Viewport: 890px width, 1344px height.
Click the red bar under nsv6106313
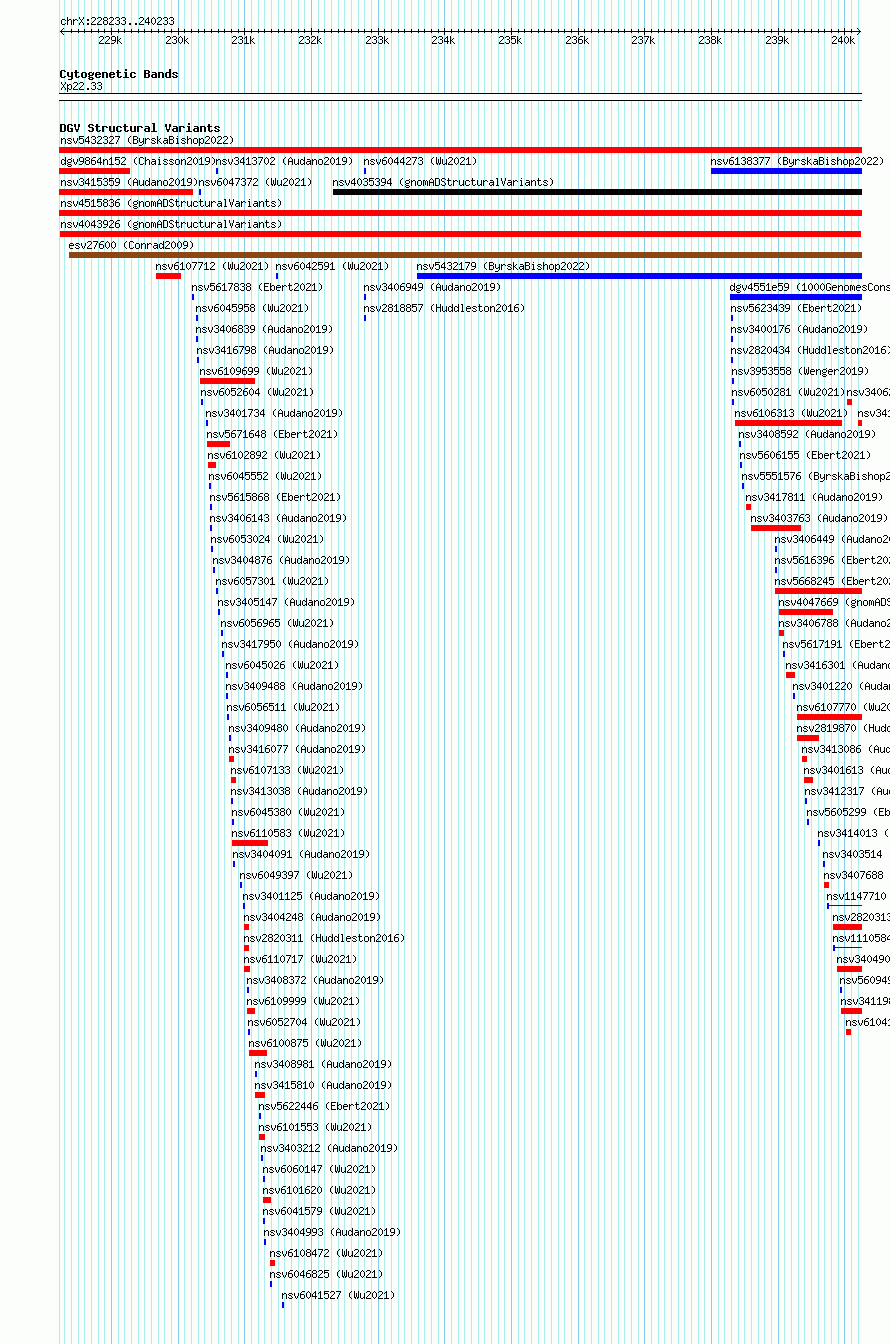tap(788, 423)
